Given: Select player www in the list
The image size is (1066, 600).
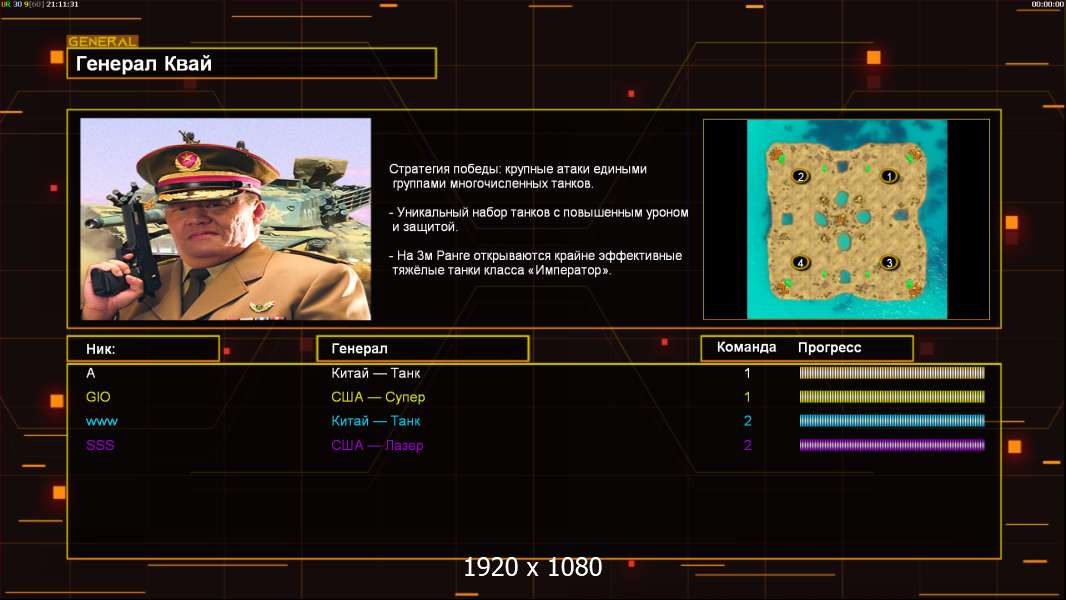Looking at the screenshot, I should [102, 421].
